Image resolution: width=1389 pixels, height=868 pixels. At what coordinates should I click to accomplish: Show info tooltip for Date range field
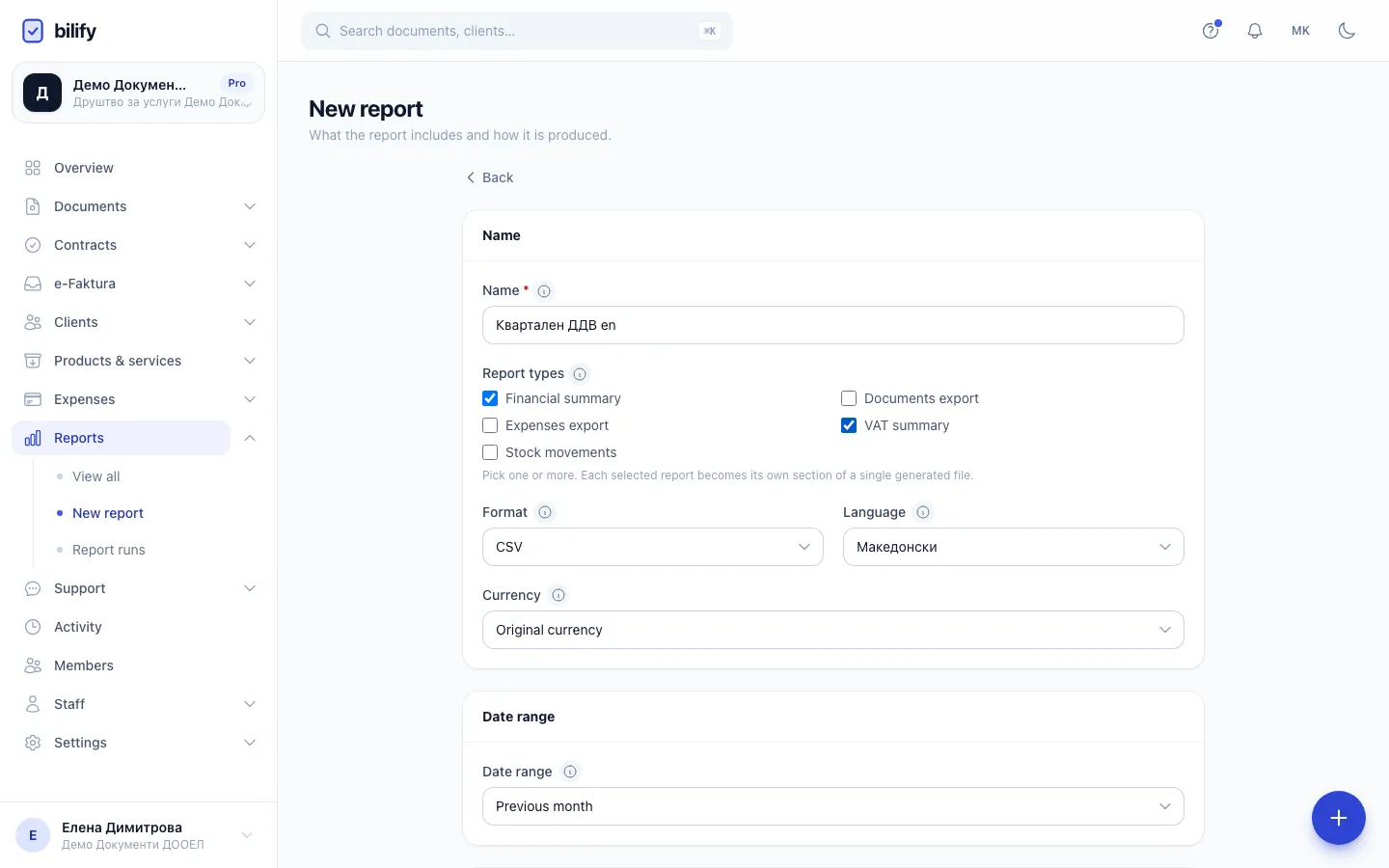(x=570, y=772)
